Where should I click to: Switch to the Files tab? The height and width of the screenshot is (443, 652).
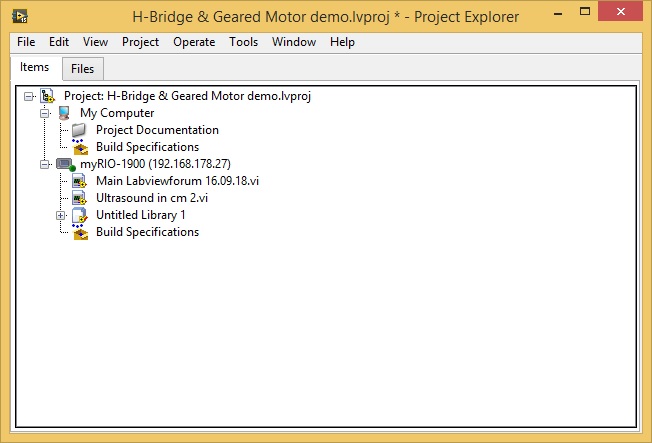tap(82, 69)
